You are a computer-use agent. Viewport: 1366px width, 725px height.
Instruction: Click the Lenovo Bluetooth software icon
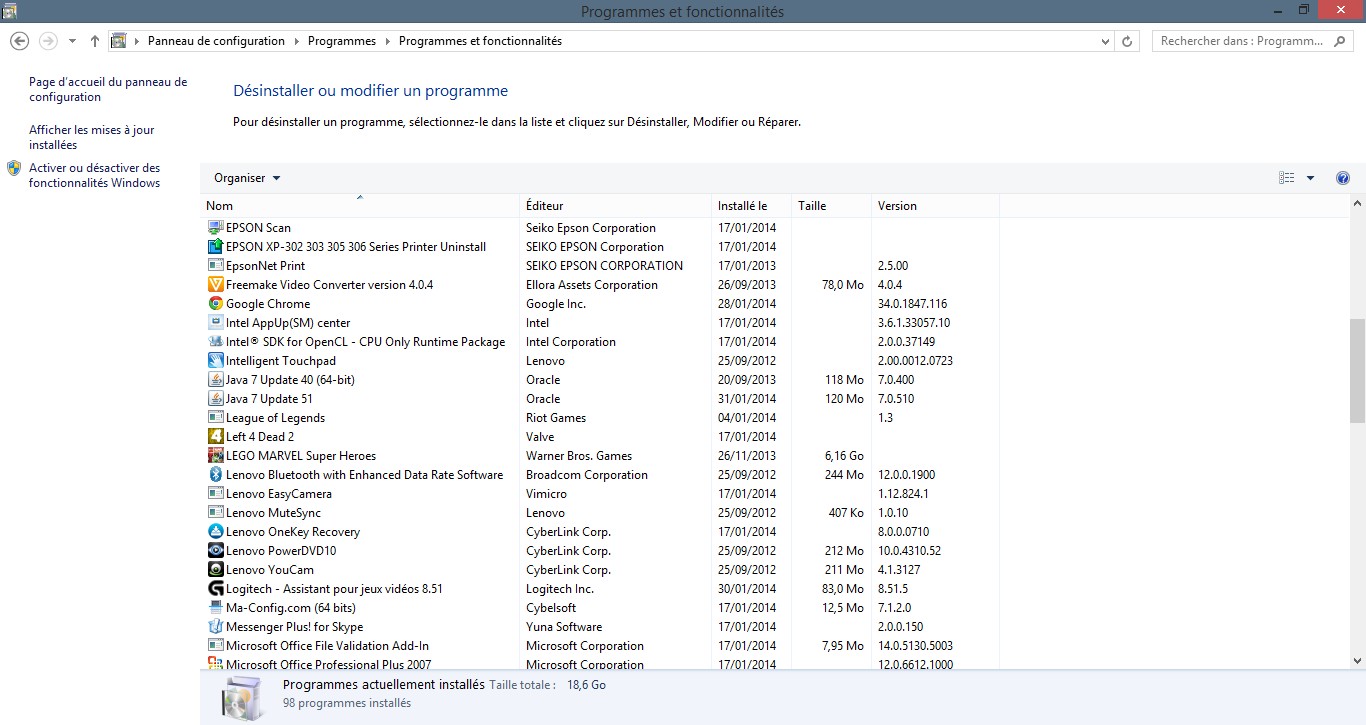pyautogui.click(x=215, y=475)
